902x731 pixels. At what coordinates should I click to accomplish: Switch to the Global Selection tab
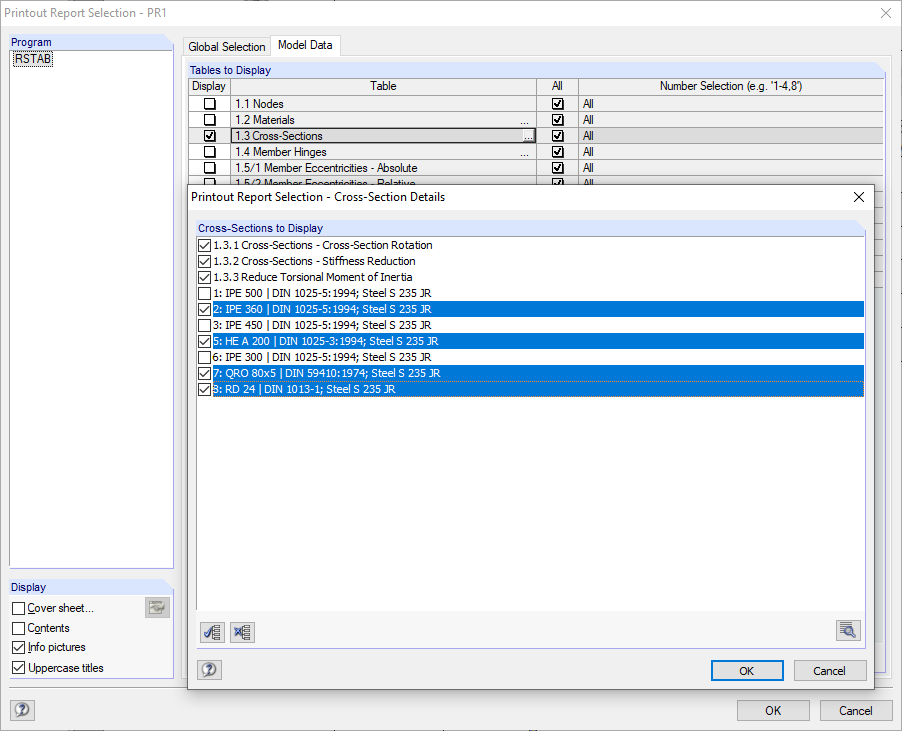tap(227, 46)
